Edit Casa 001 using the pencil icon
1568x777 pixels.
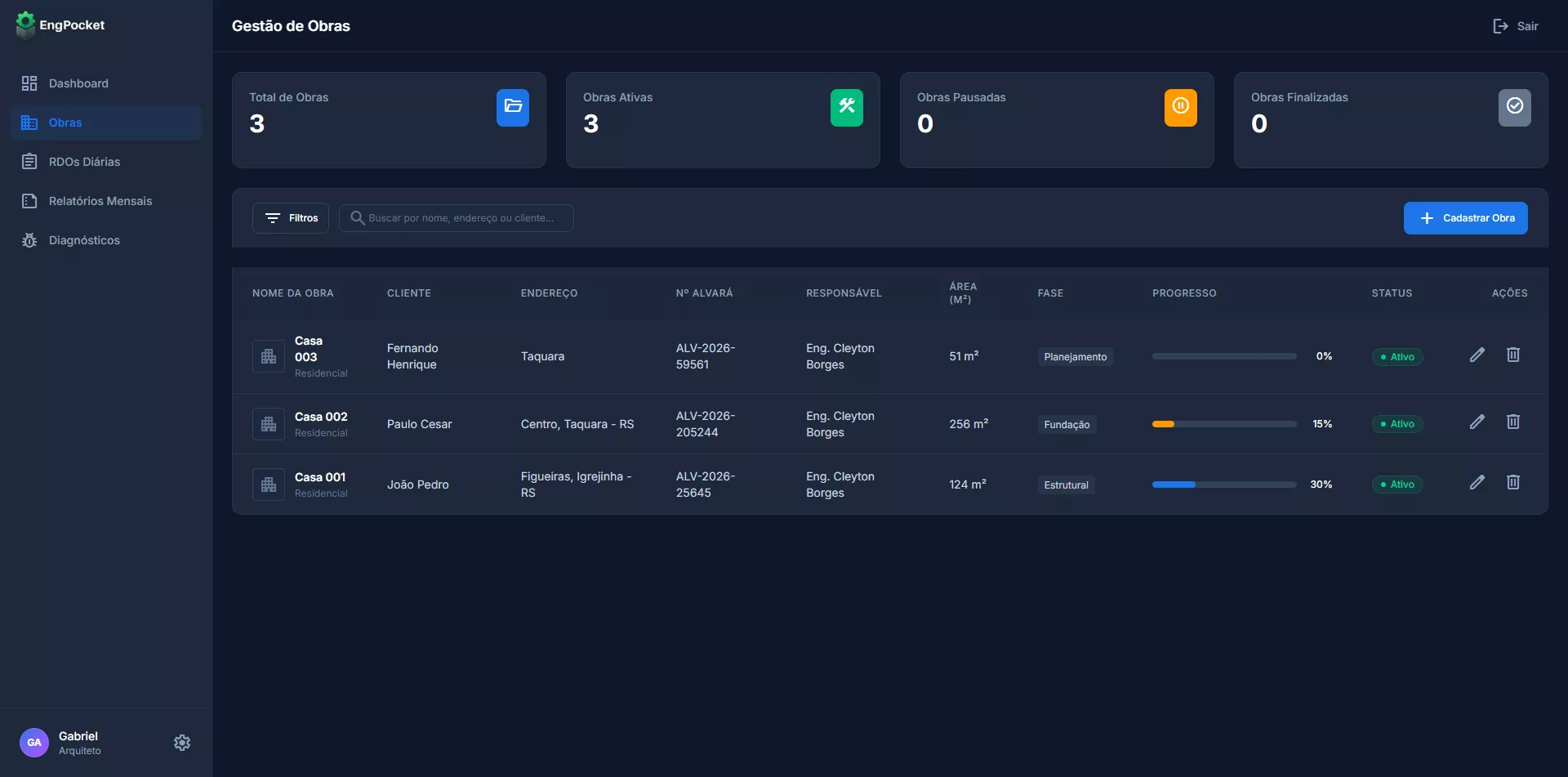[1477, 482]
